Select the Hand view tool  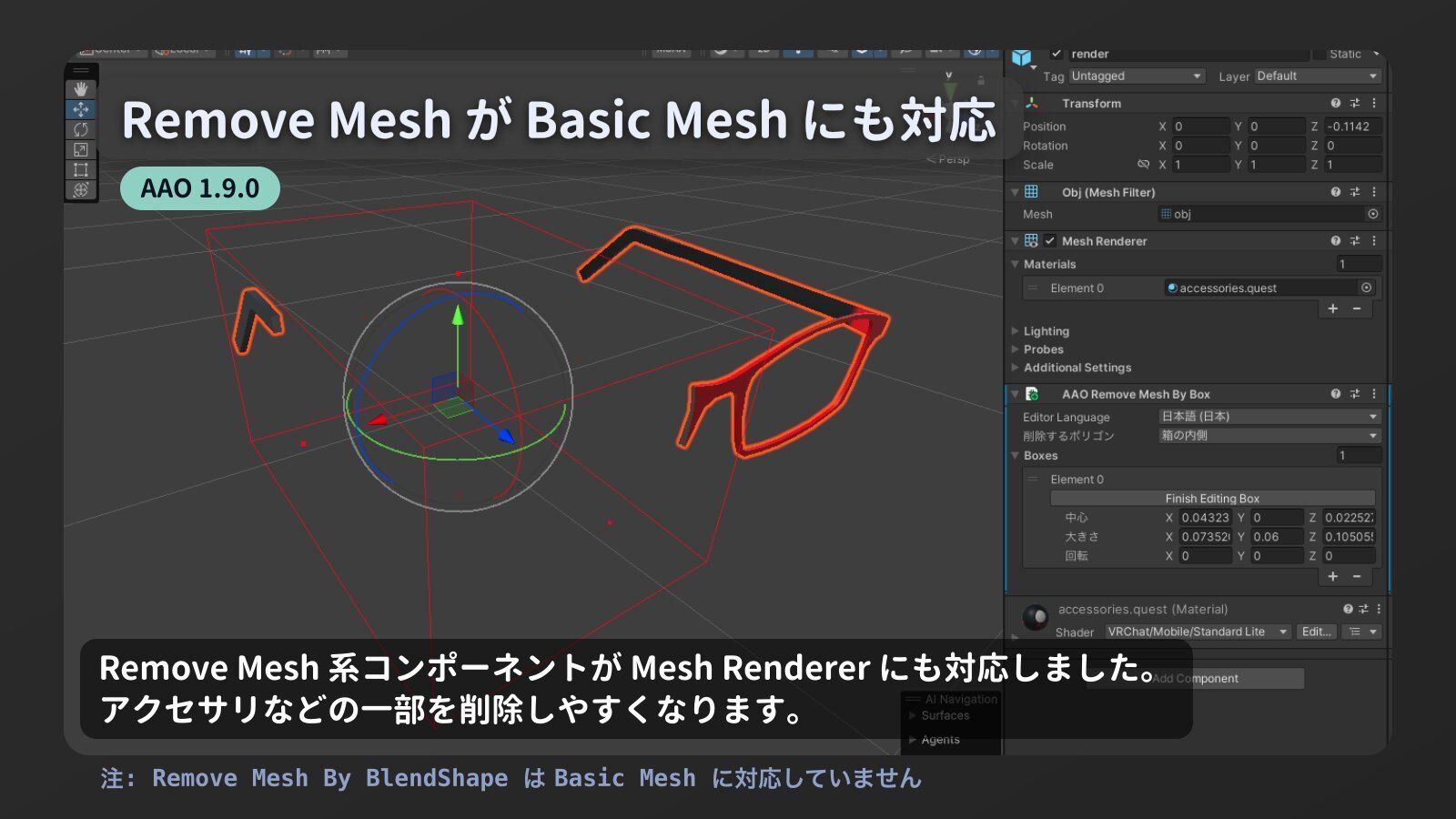[x=81, y=89]
